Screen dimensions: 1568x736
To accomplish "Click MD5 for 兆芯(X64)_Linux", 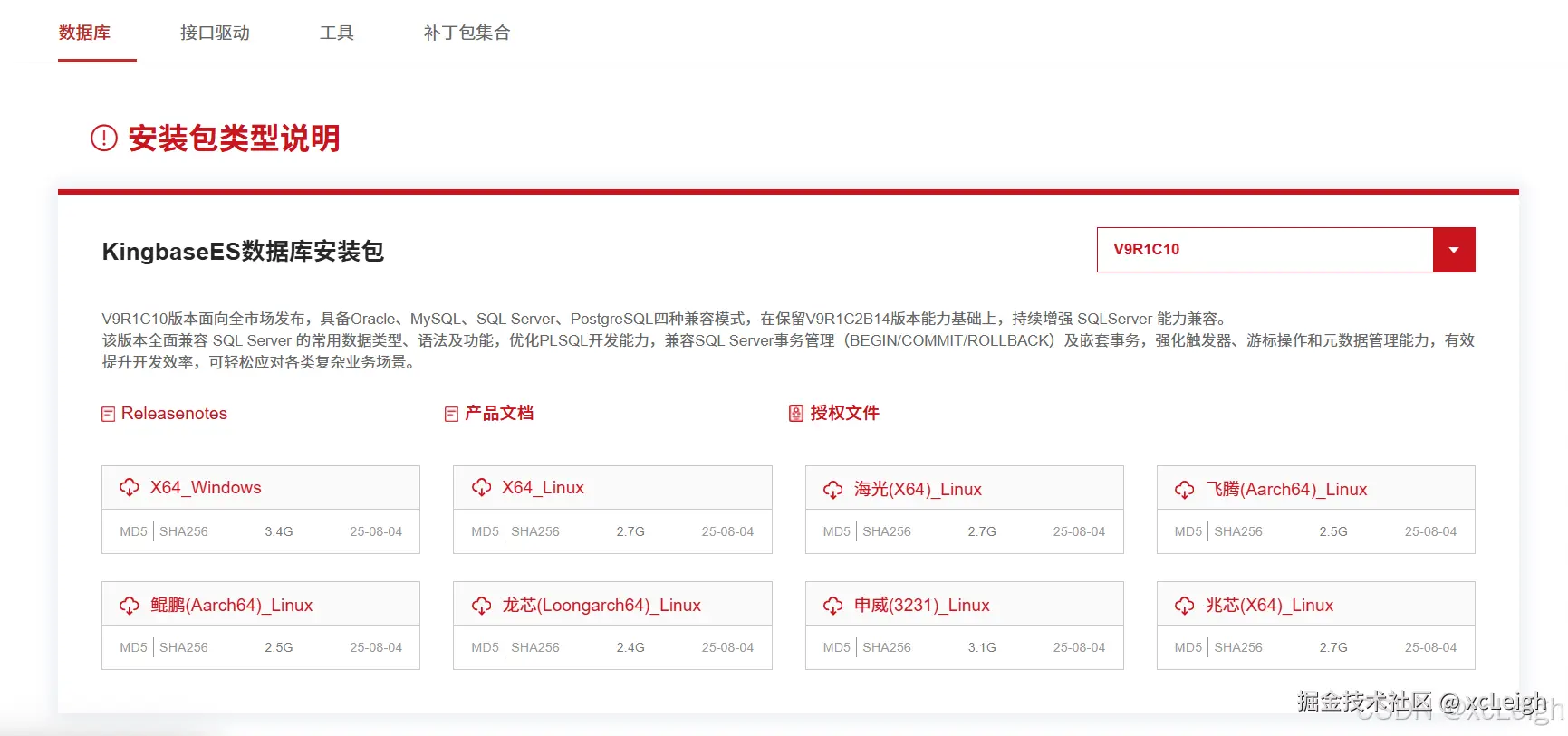I will click(1188, 647).
